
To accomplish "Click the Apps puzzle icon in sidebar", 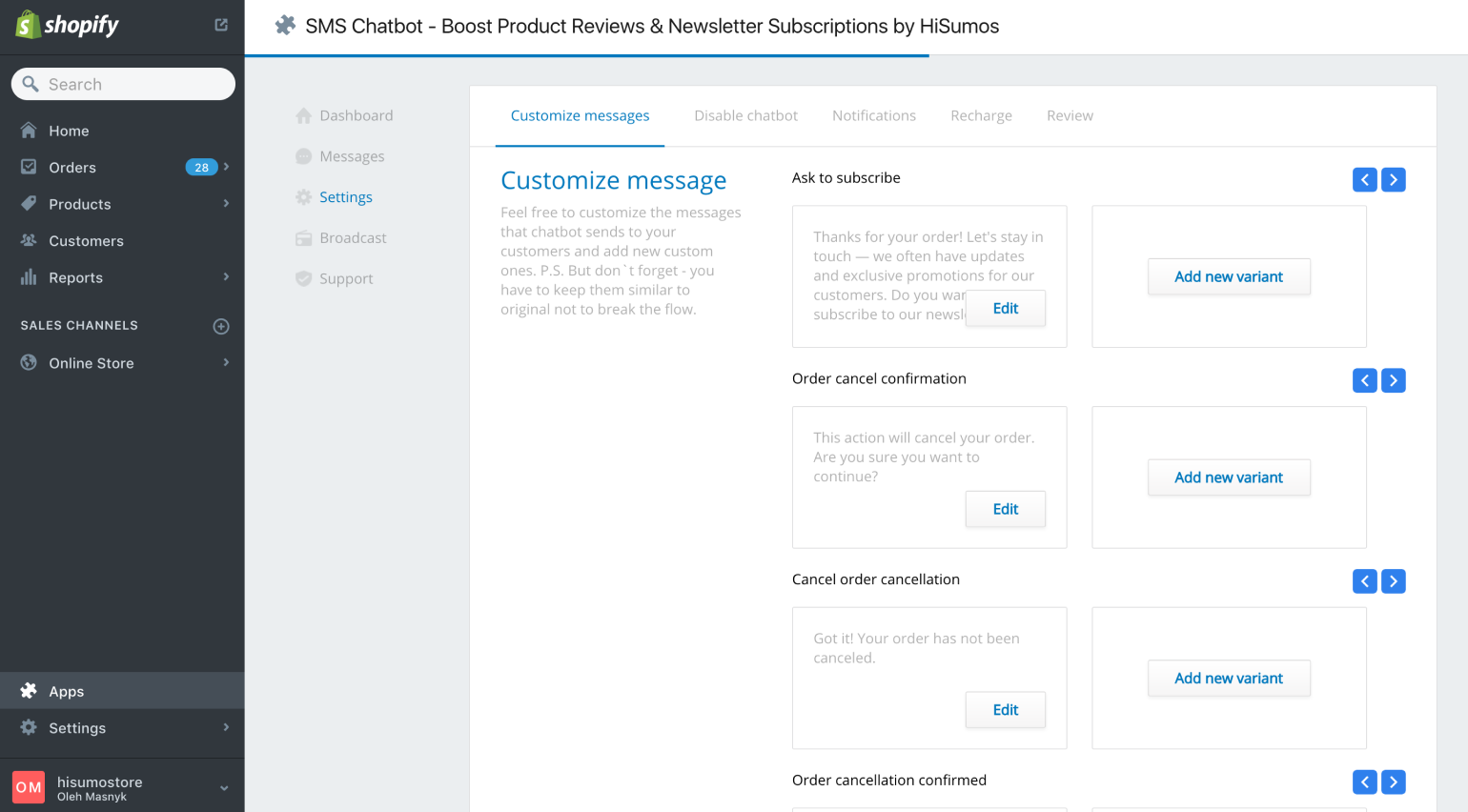I will 29,691.
